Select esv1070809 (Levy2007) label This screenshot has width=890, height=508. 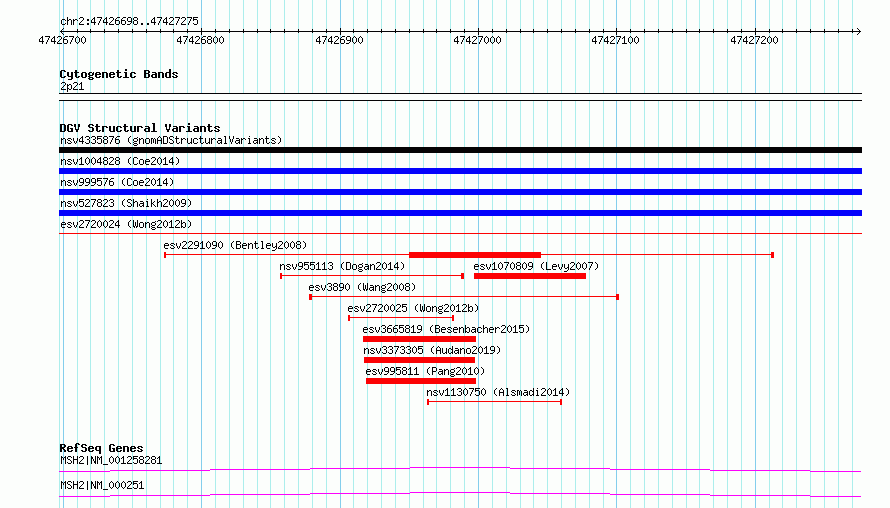(536, 266)
